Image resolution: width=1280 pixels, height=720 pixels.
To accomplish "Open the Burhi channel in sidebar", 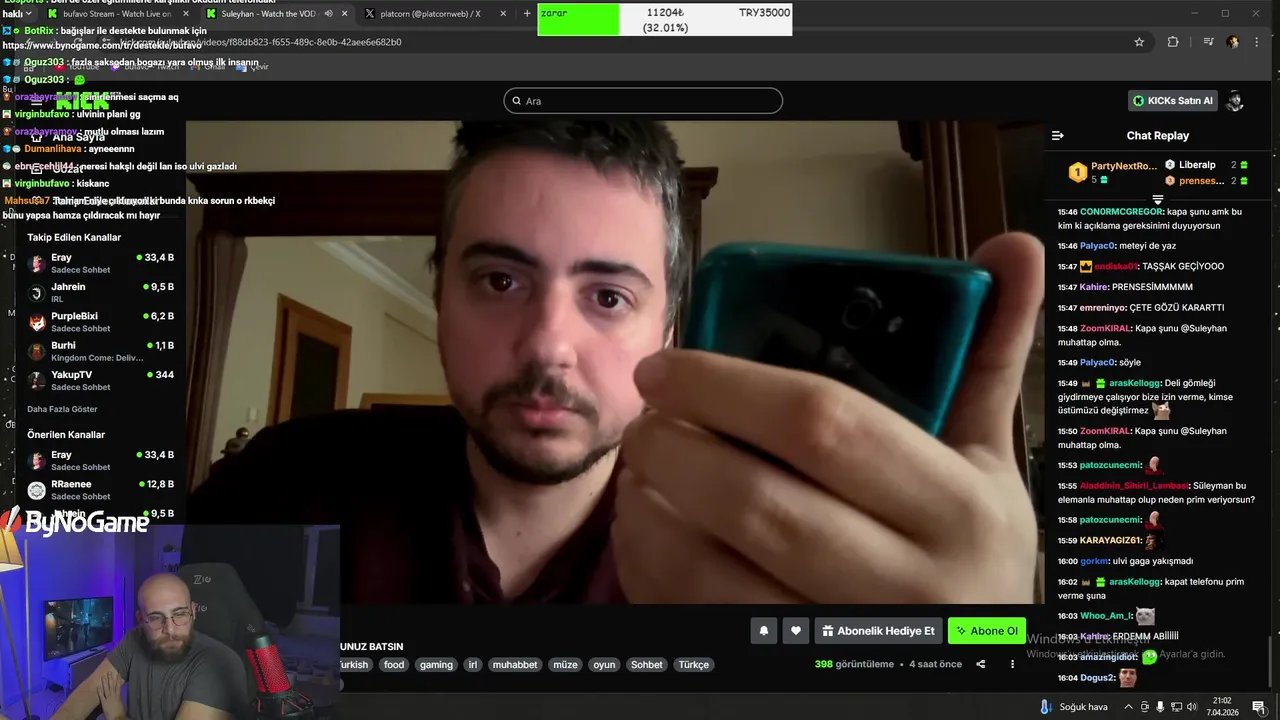I will coord(100,351).
